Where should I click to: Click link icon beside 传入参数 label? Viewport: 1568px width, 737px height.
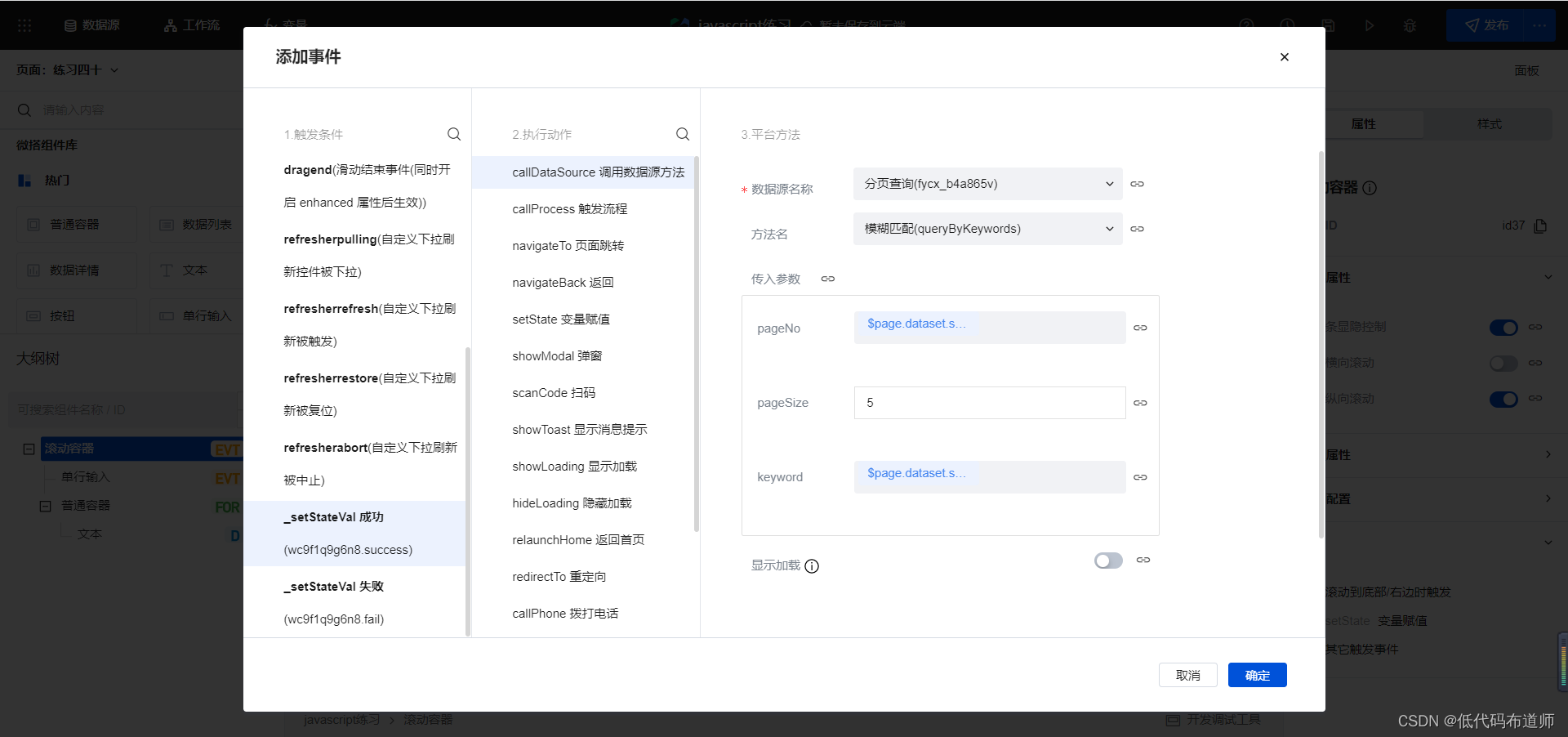[828, 279]
